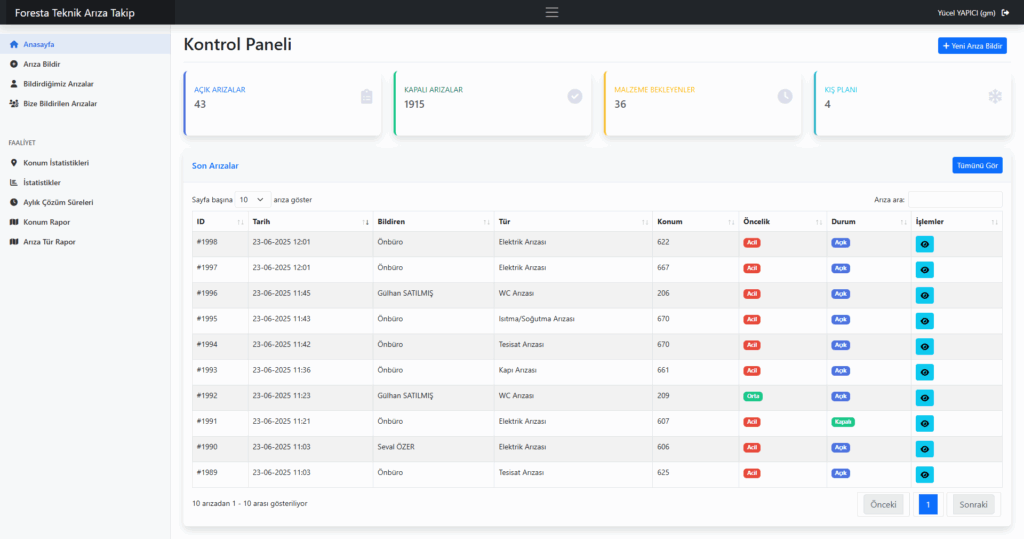Click the snowflake icon on Kış Planı card
Image resolution: width=1024 pixels, height=539 pixels.
point(995,97)
